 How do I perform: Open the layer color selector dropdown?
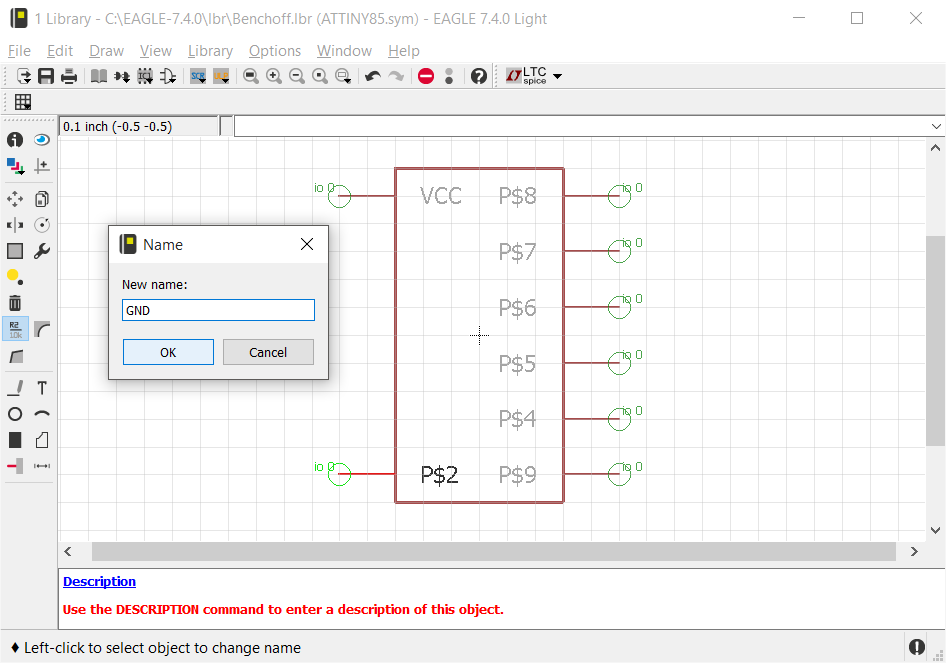point(15,166)
